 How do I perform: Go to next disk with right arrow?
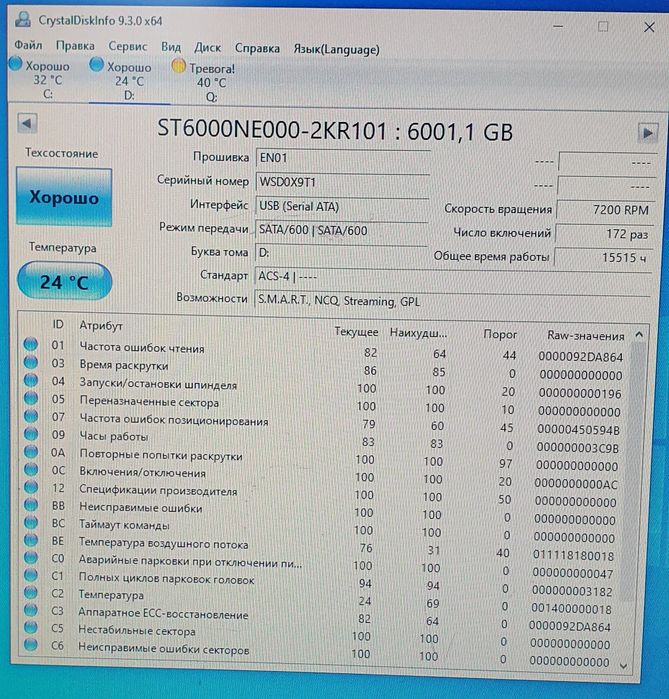647,132
